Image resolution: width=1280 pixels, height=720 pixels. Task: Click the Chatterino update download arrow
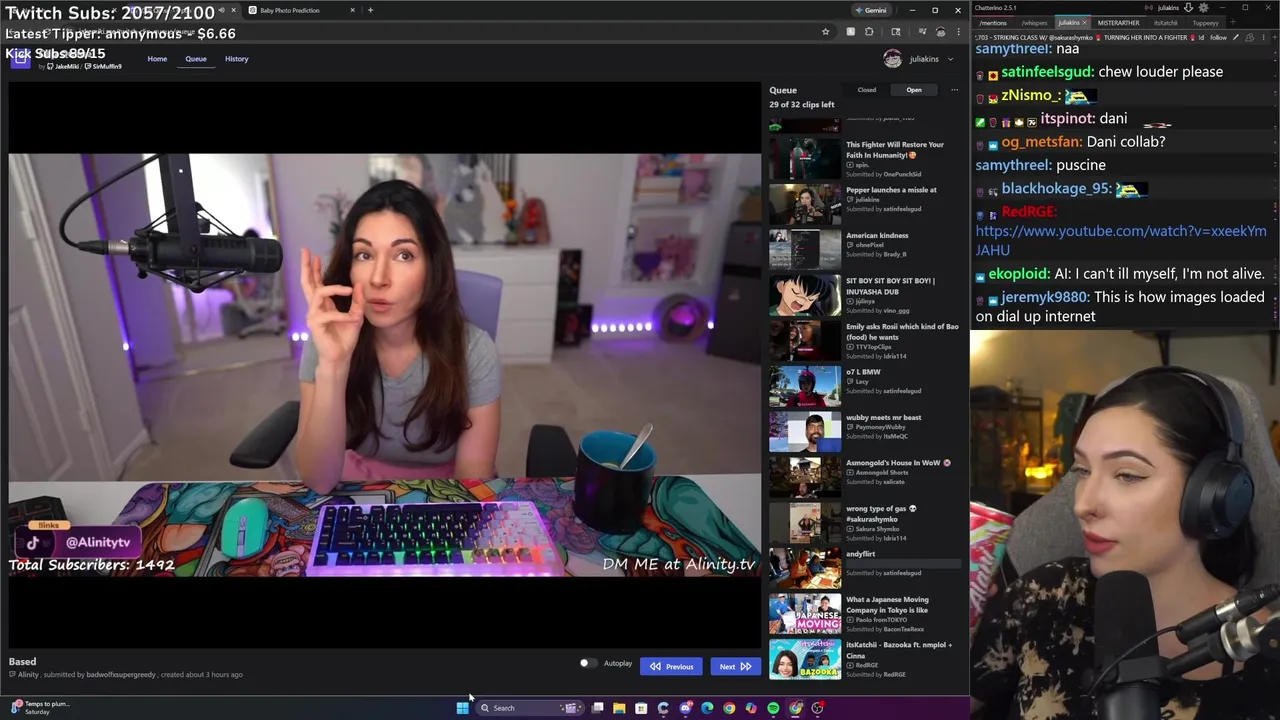tap(1188, 8)
